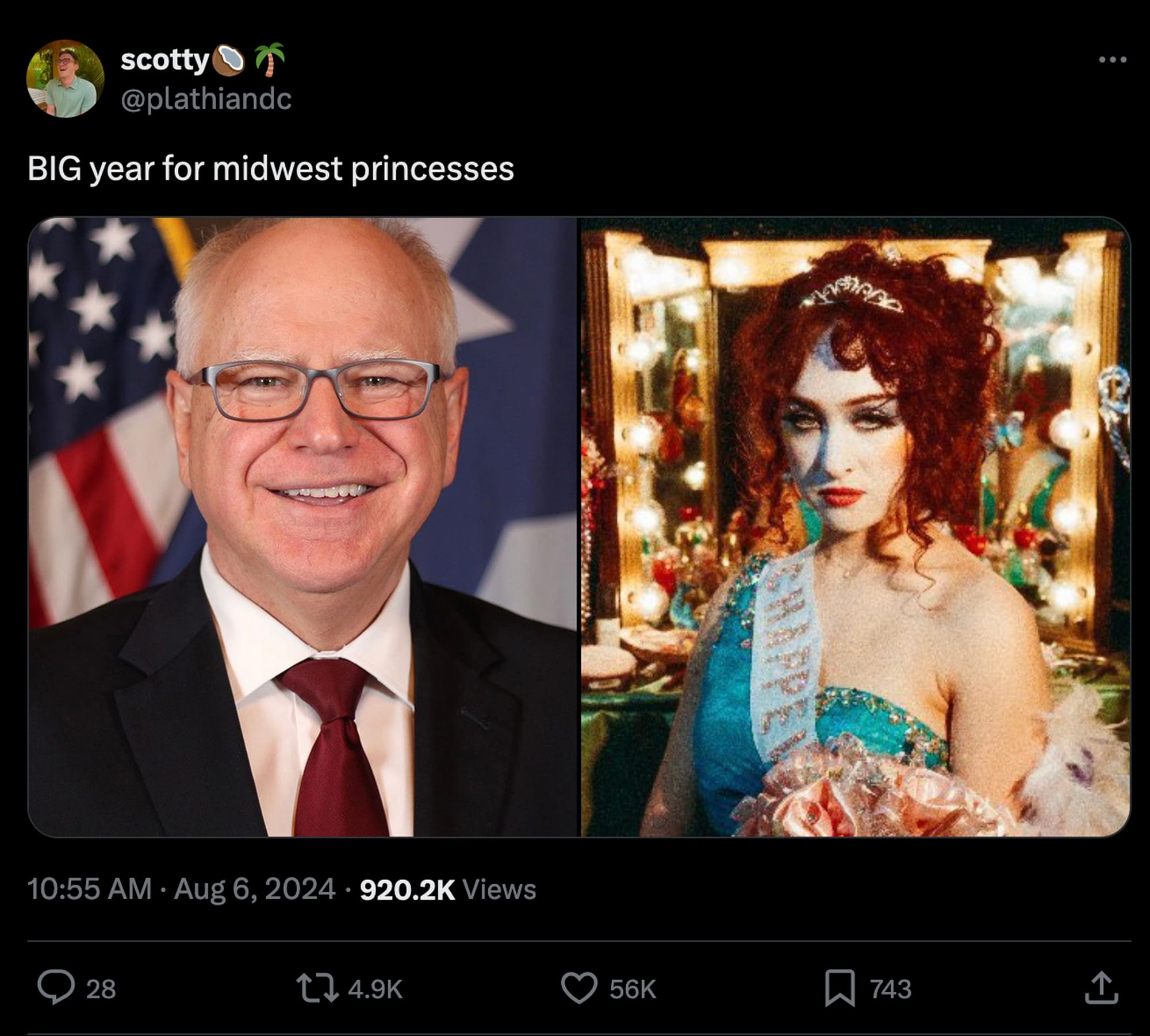Click the 10:55 AM Aug 6, 2024 timestamp

pyautogui.click(x=181, y=889)
